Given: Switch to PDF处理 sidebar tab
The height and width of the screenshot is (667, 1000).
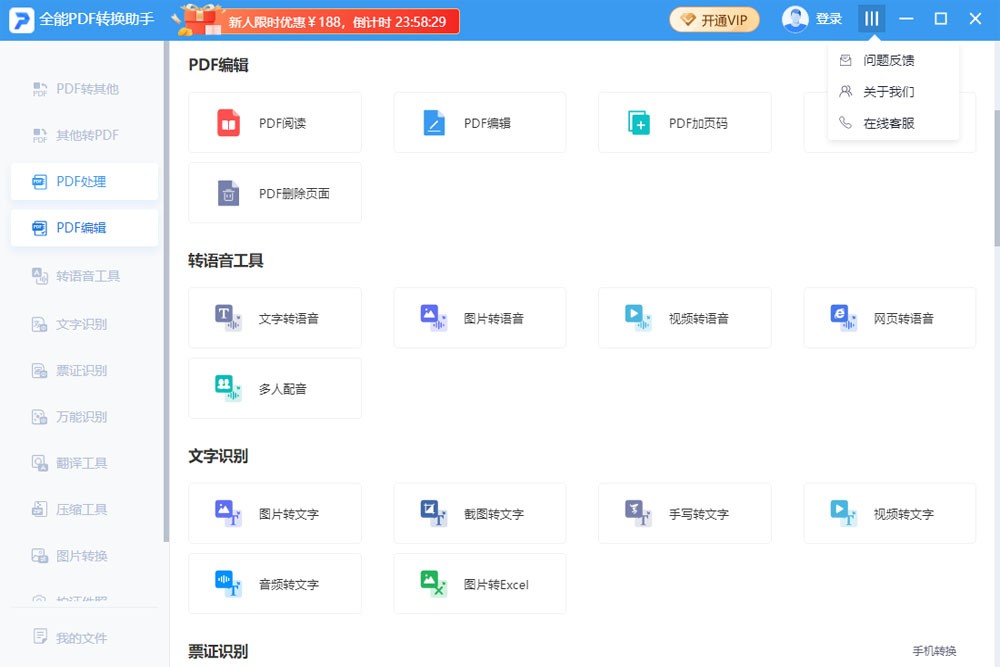Looking at the screenshot, I should pos(84,181).
